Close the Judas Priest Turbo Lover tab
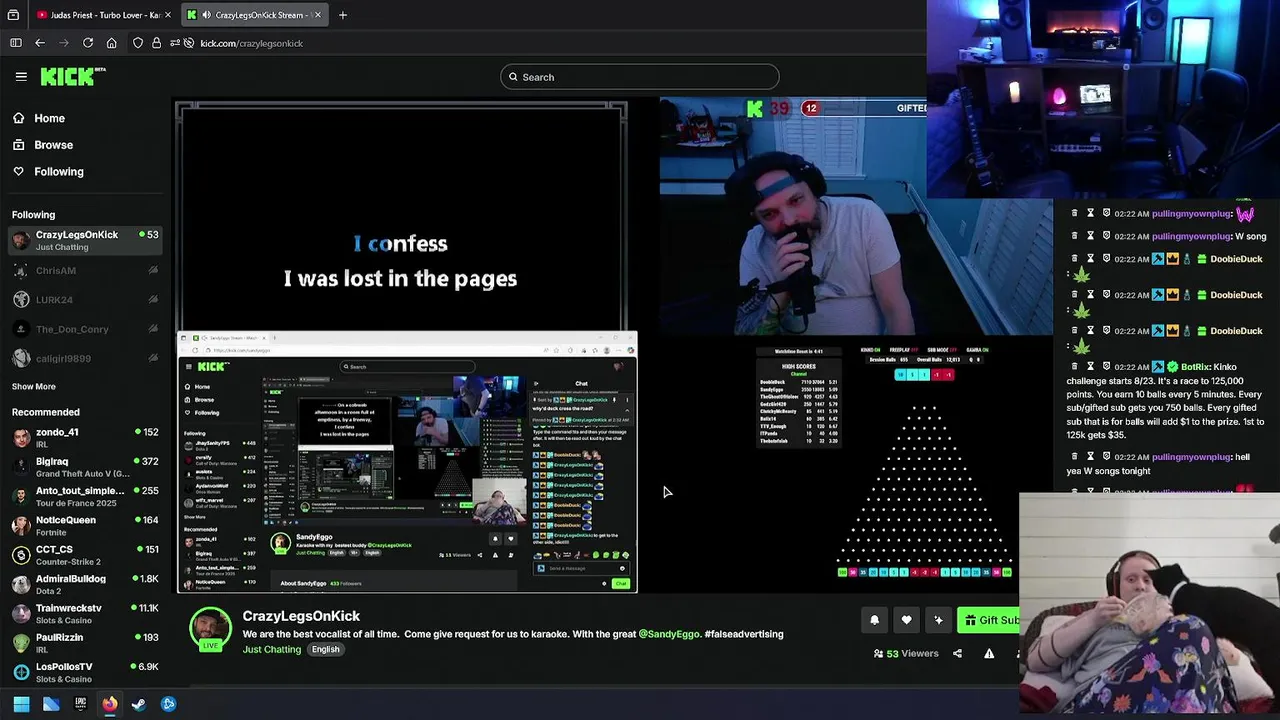The width and height of the screenshot is (1280, 720). tap(168, 15)
